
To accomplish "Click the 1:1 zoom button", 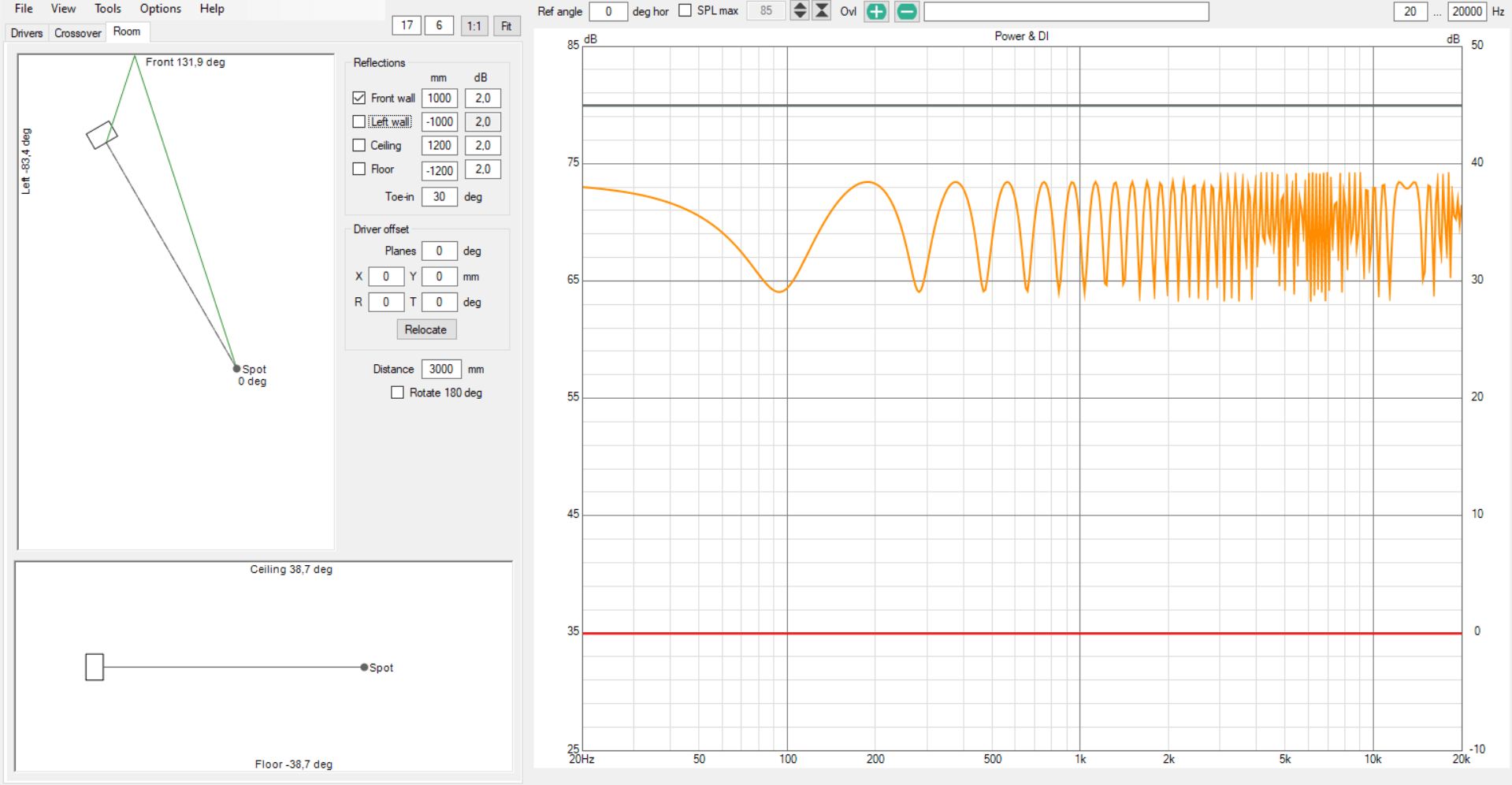I will (474, 26).
